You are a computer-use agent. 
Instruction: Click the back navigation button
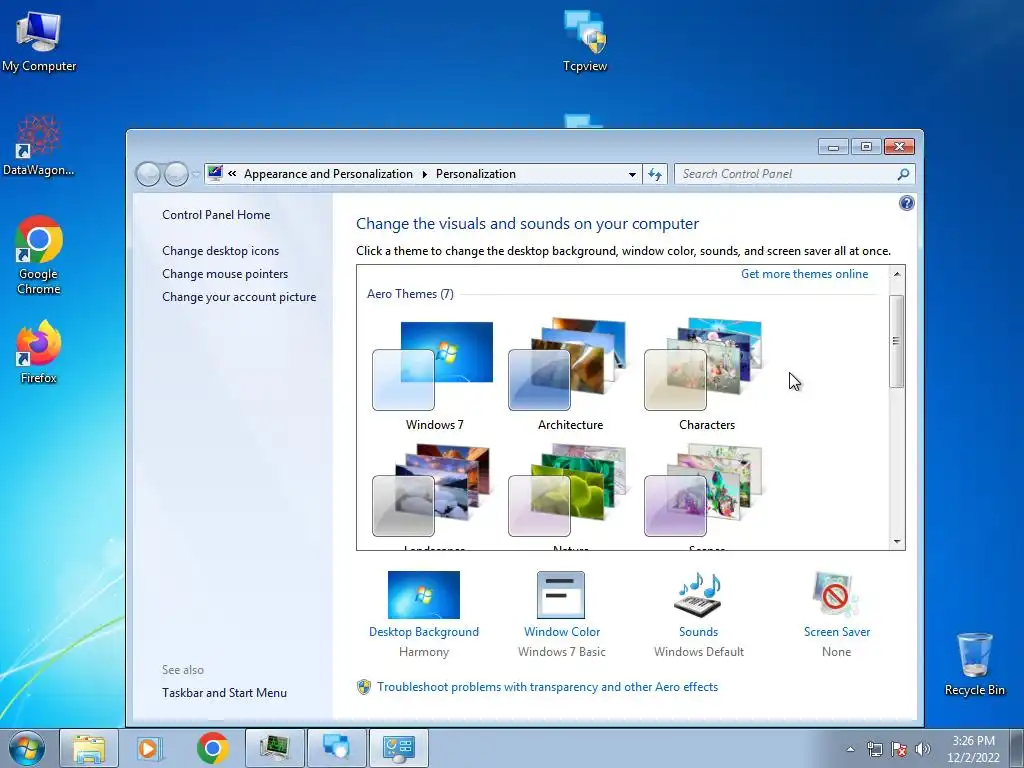148,174
